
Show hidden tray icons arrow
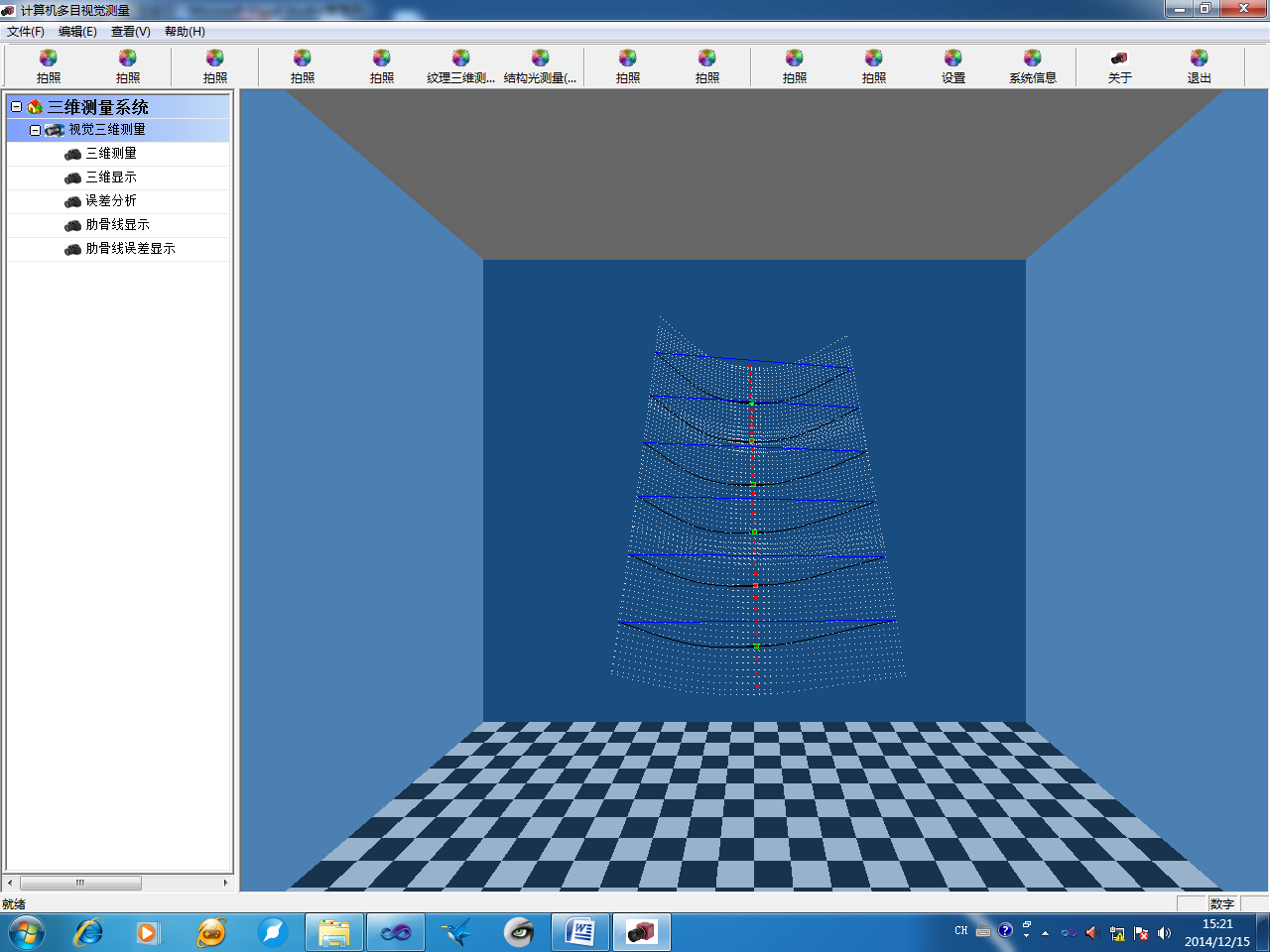point(1045,933)
